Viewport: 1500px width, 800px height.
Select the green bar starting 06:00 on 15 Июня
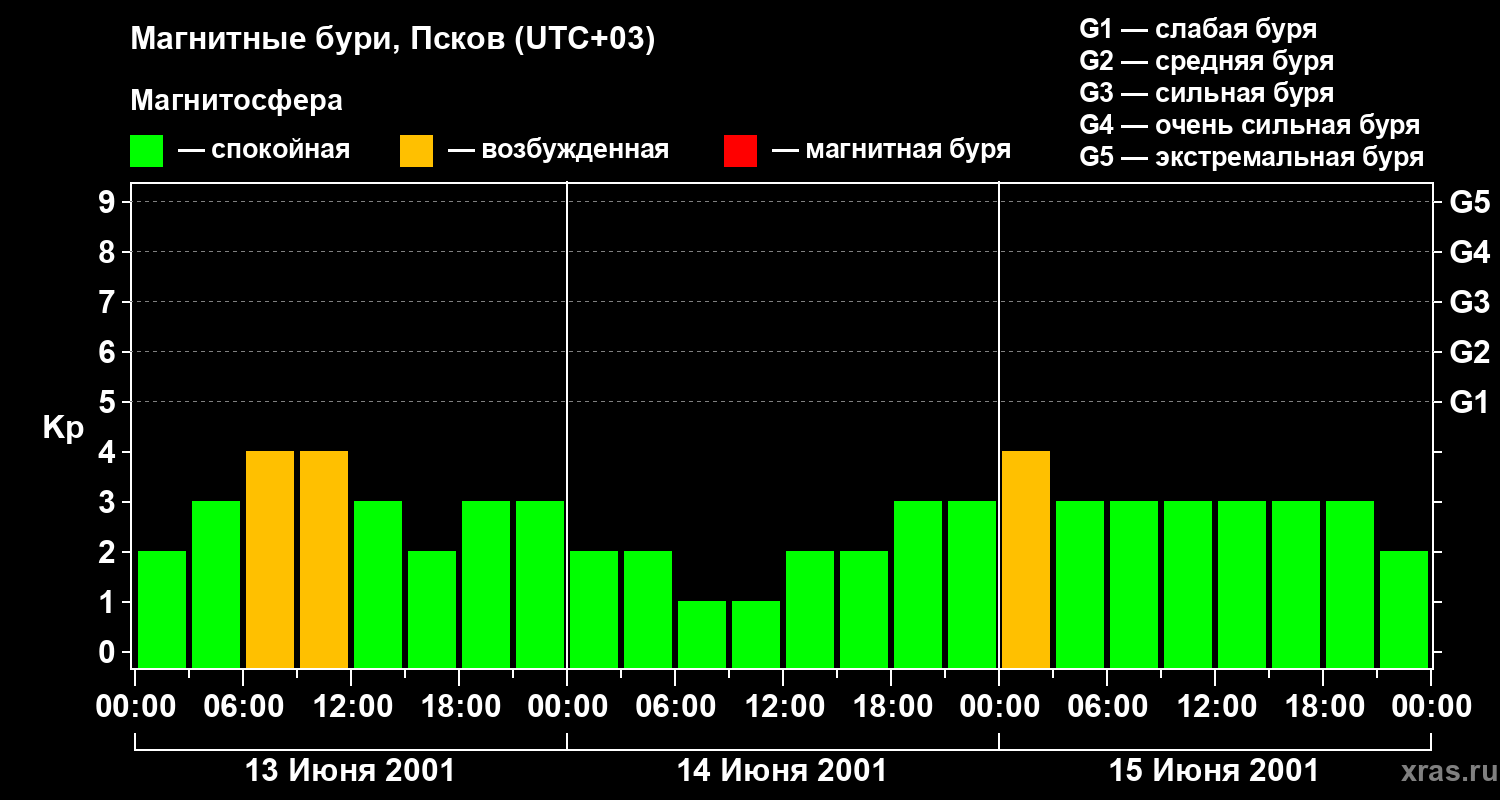(1134, 584)
